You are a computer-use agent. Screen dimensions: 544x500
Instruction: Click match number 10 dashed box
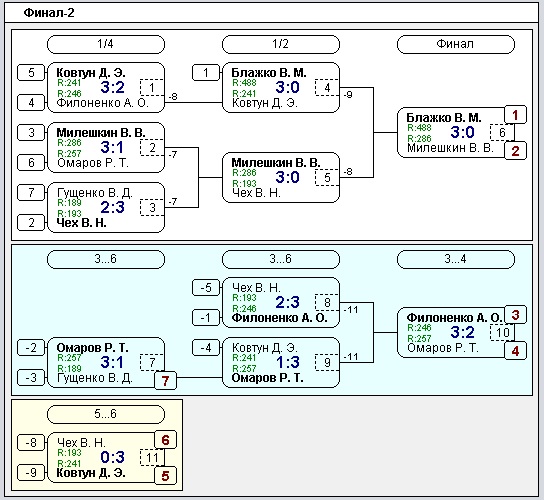pos(502,332)
